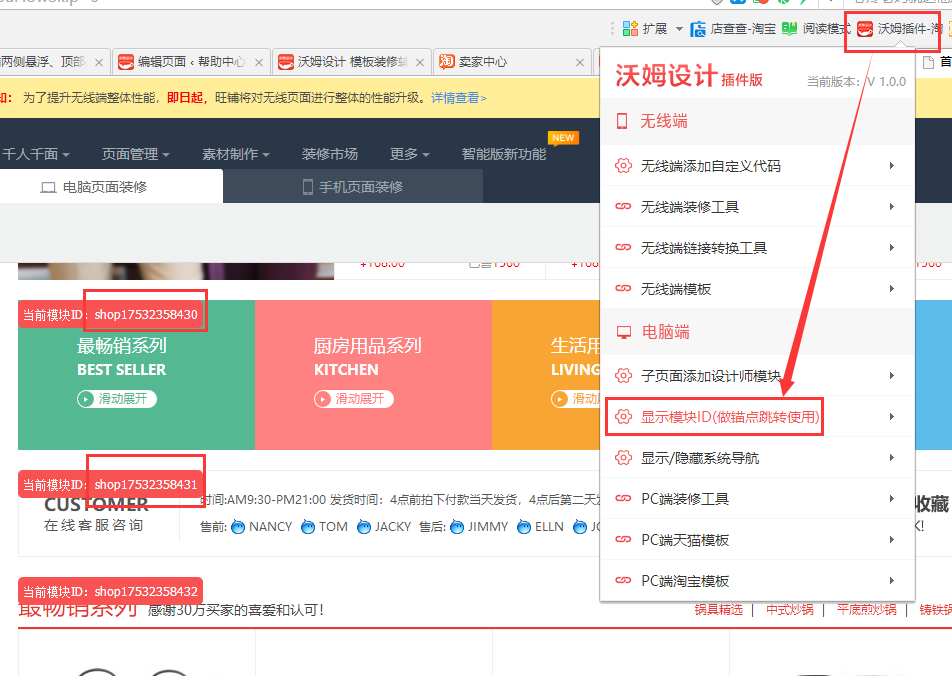The height and width of the screenshot is (676, 952).
Task: Click module ID label shop17532358432
Action: 110,592
